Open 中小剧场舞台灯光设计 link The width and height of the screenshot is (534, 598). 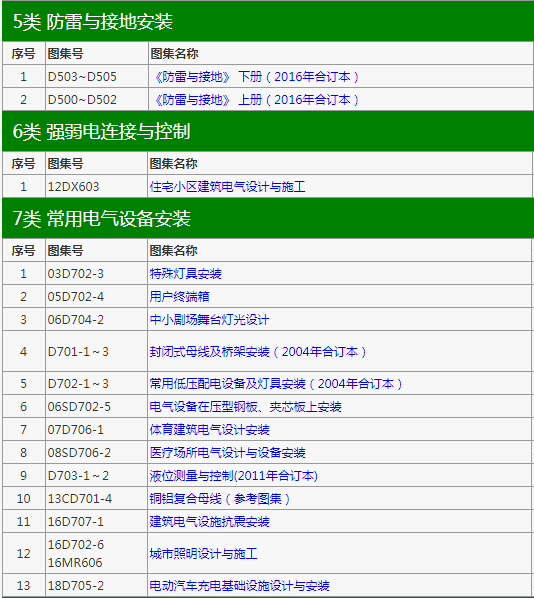click(x=209, y=319)
